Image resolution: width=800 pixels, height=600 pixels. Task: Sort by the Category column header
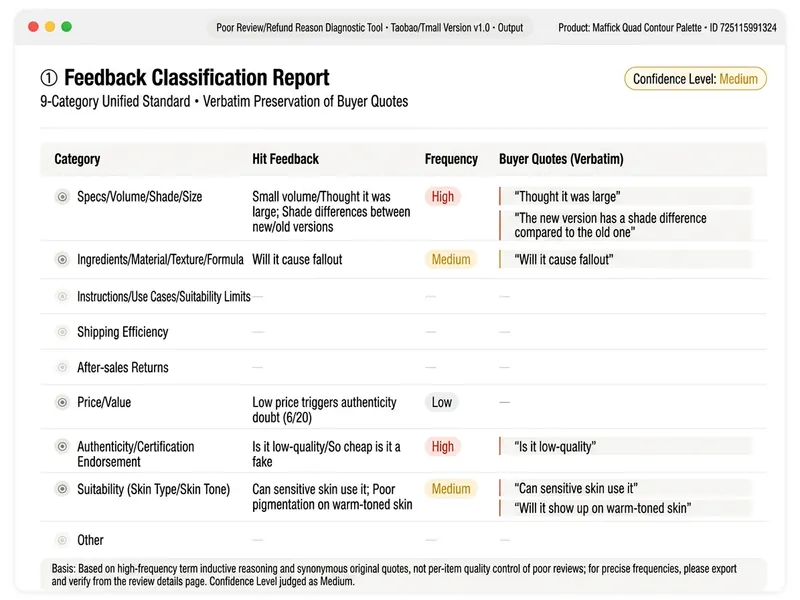pyautogui.click(x=77, y=159)
